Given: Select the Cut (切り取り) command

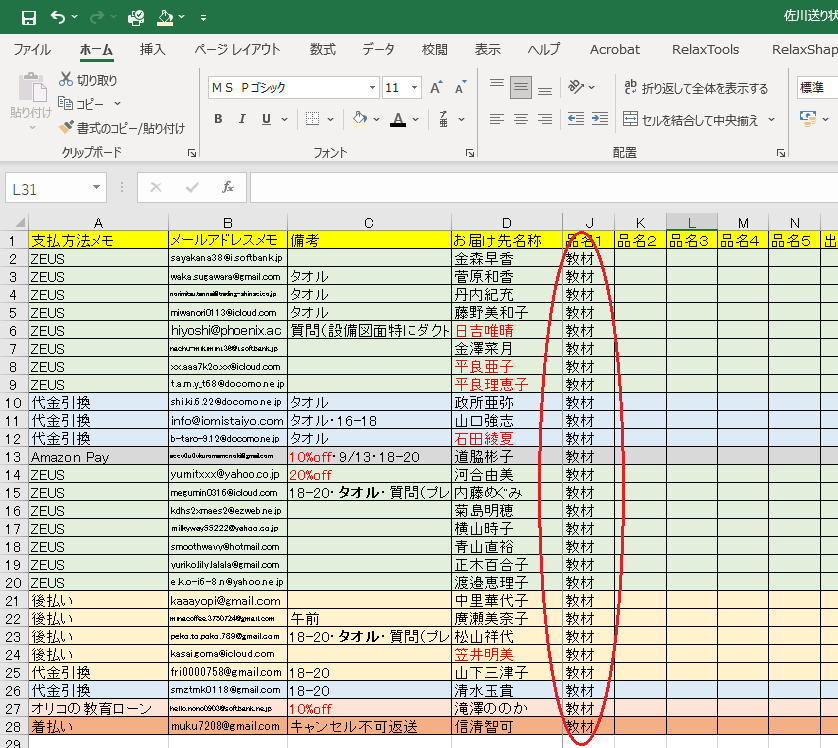Looking at the screenshot, I should (88, 79).
